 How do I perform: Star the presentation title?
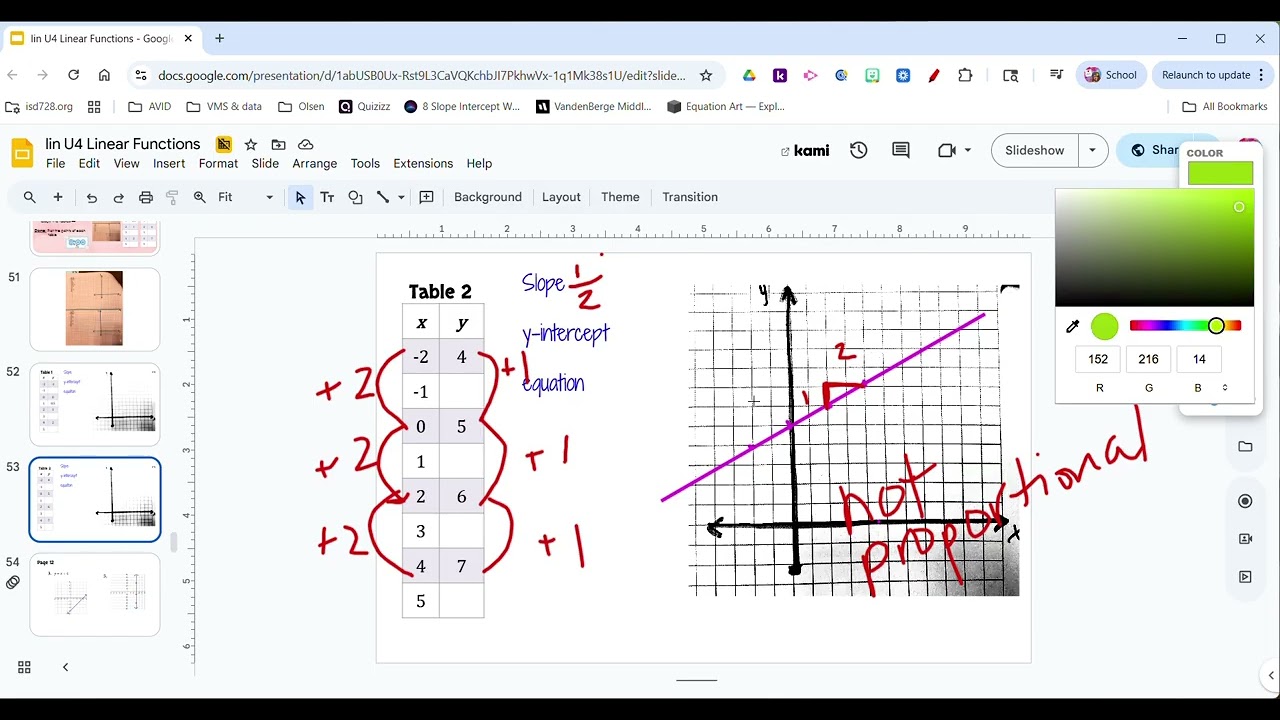[x=251, y=144]
